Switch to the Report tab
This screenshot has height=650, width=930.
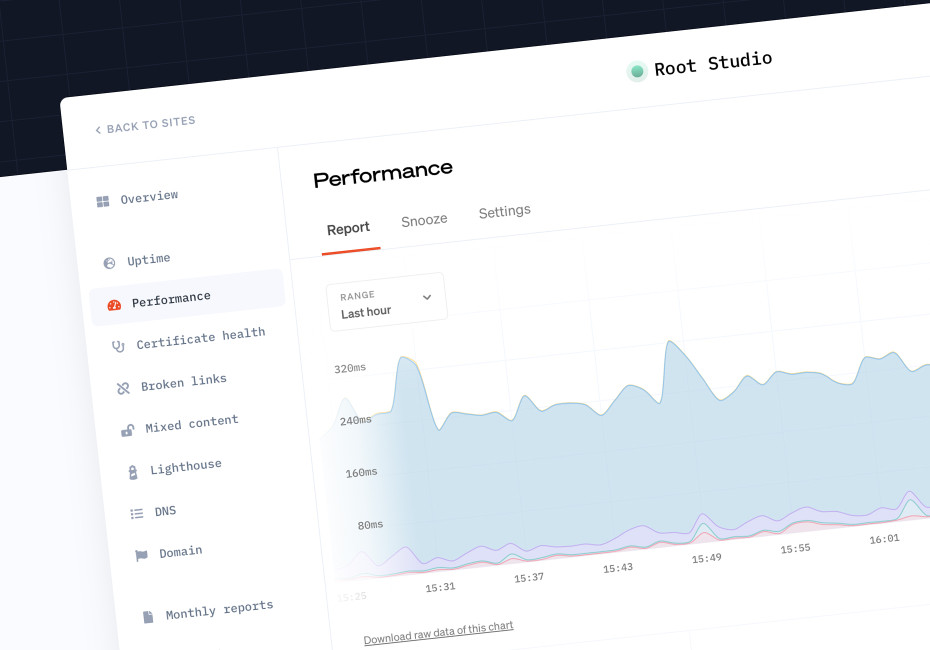(348, 228)
